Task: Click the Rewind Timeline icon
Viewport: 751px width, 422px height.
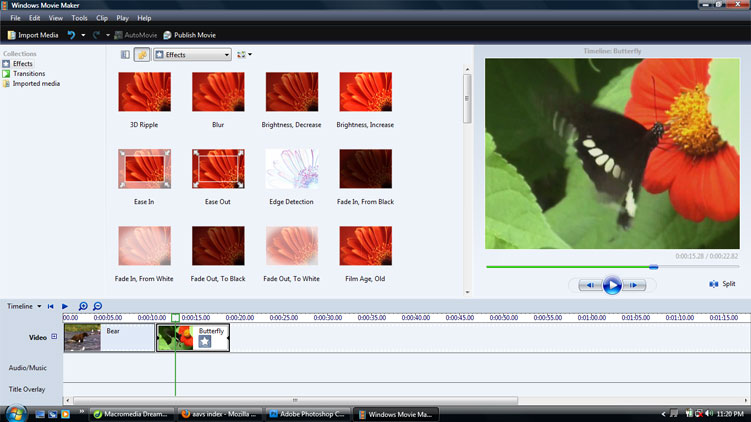Action: (x=50, y=306)
